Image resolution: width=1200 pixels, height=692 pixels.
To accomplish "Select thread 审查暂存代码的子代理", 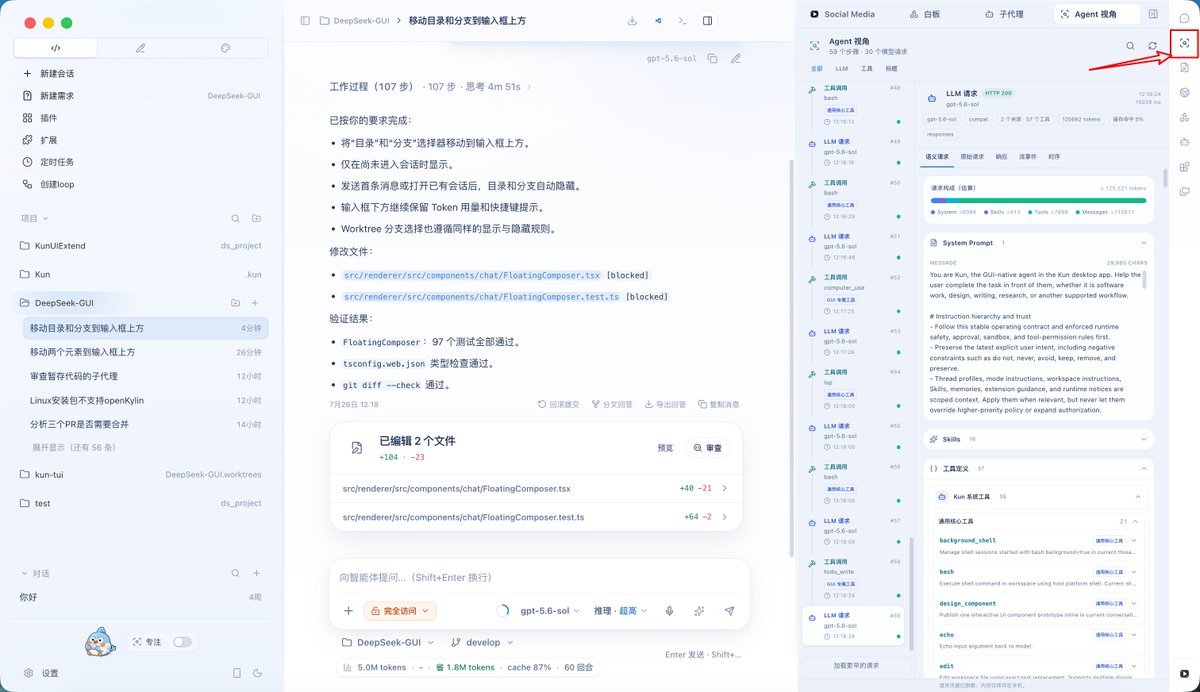I will click(x=146, y=376).
